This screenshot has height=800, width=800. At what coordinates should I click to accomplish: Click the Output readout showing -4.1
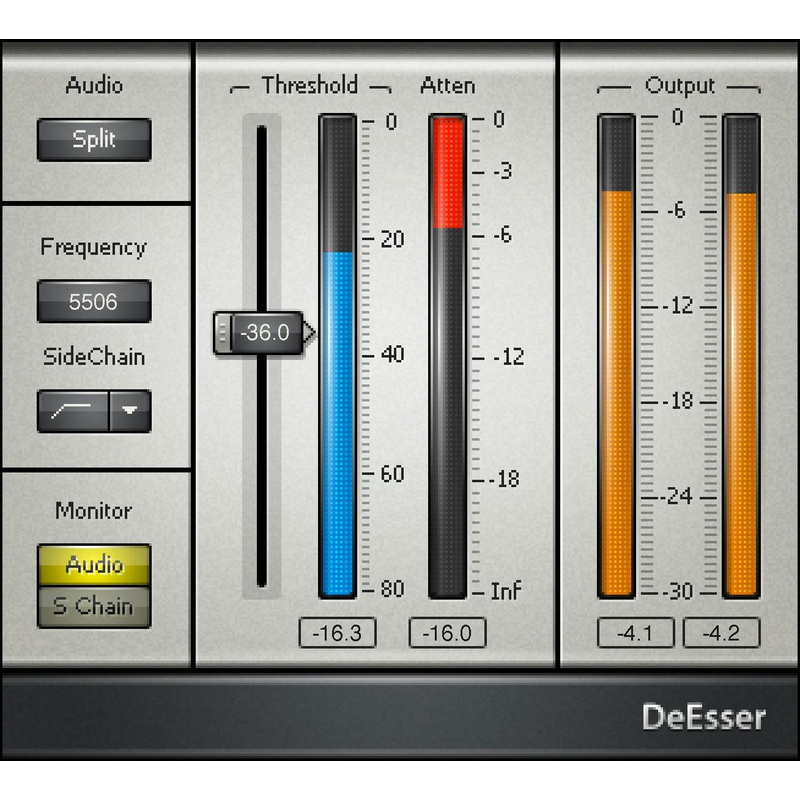(x=636, y=632)
